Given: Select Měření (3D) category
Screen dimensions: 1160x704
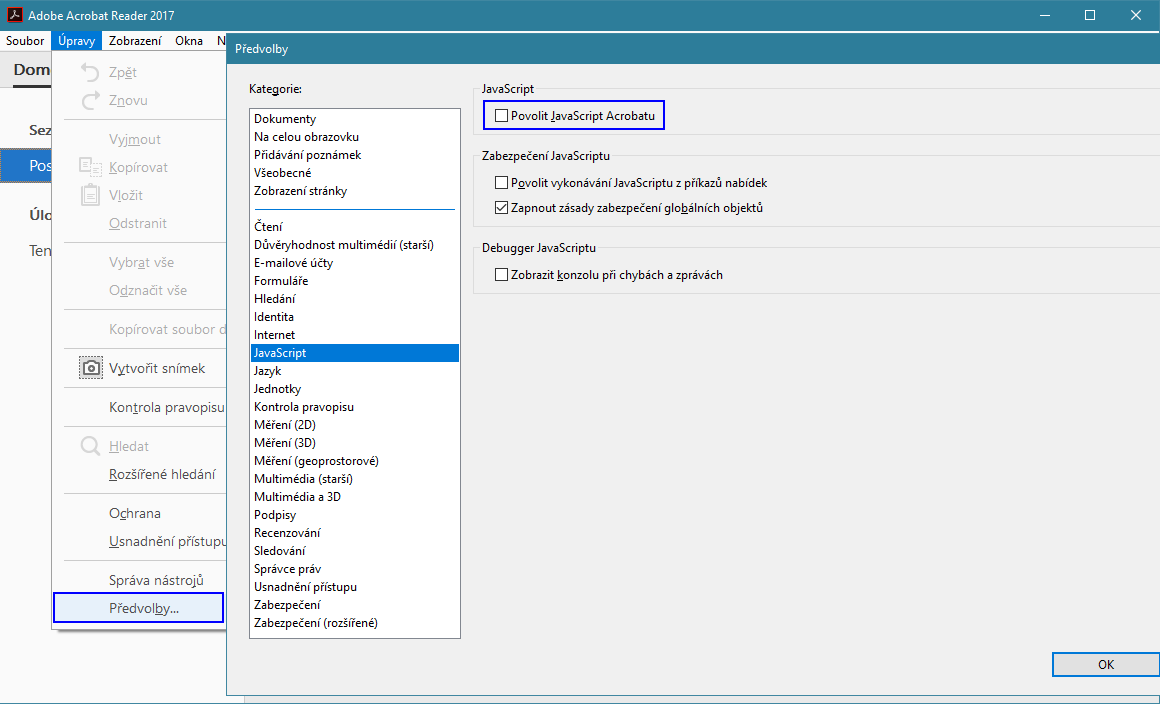Looking at the screenshot, I should (354, 443).
